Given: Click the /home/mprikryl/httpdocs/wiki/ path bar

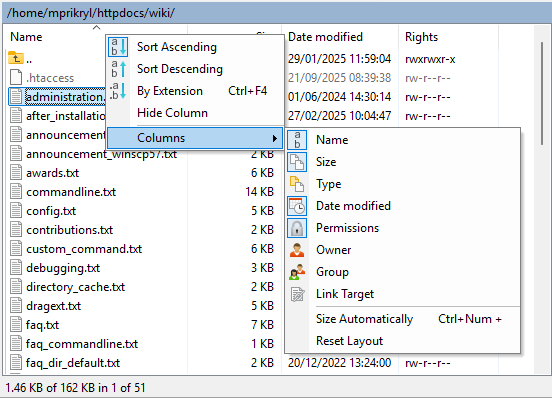Looking at the screenshot, I should 276,13.
